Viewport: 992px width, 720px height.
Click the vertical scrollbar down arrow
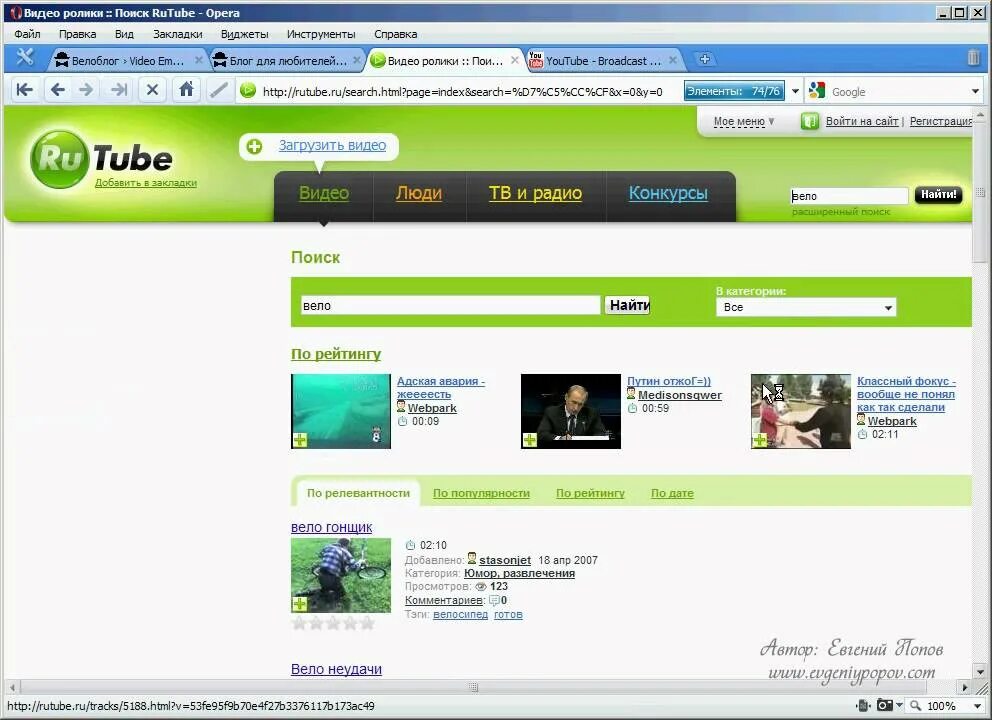(x=980, y=671)
